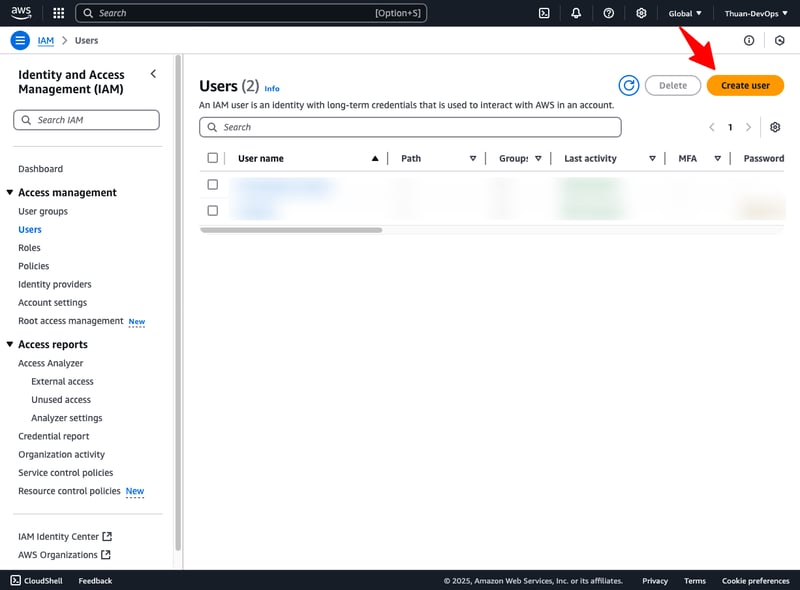Open the help question mark icon
This screenshot has height=590, width=800.
tap(608, 13)
